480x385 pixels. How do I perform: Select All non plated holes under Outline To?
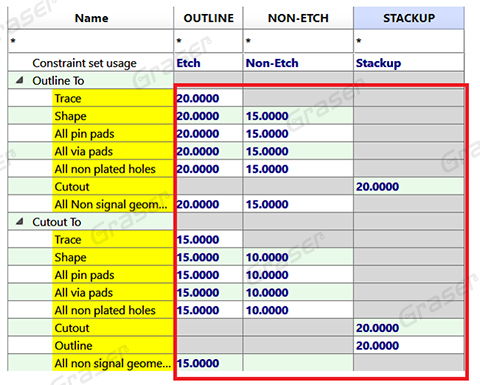click(x=113, y=169)
